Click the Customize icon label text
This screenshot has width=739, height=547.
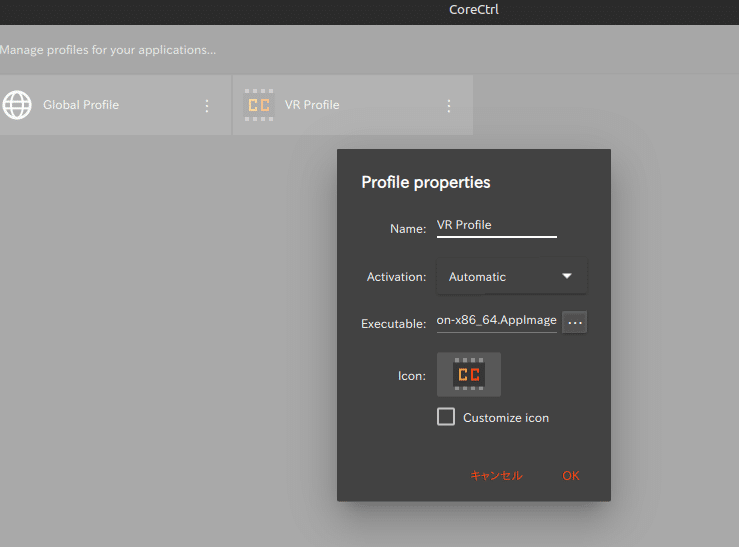tap(506, 418)
